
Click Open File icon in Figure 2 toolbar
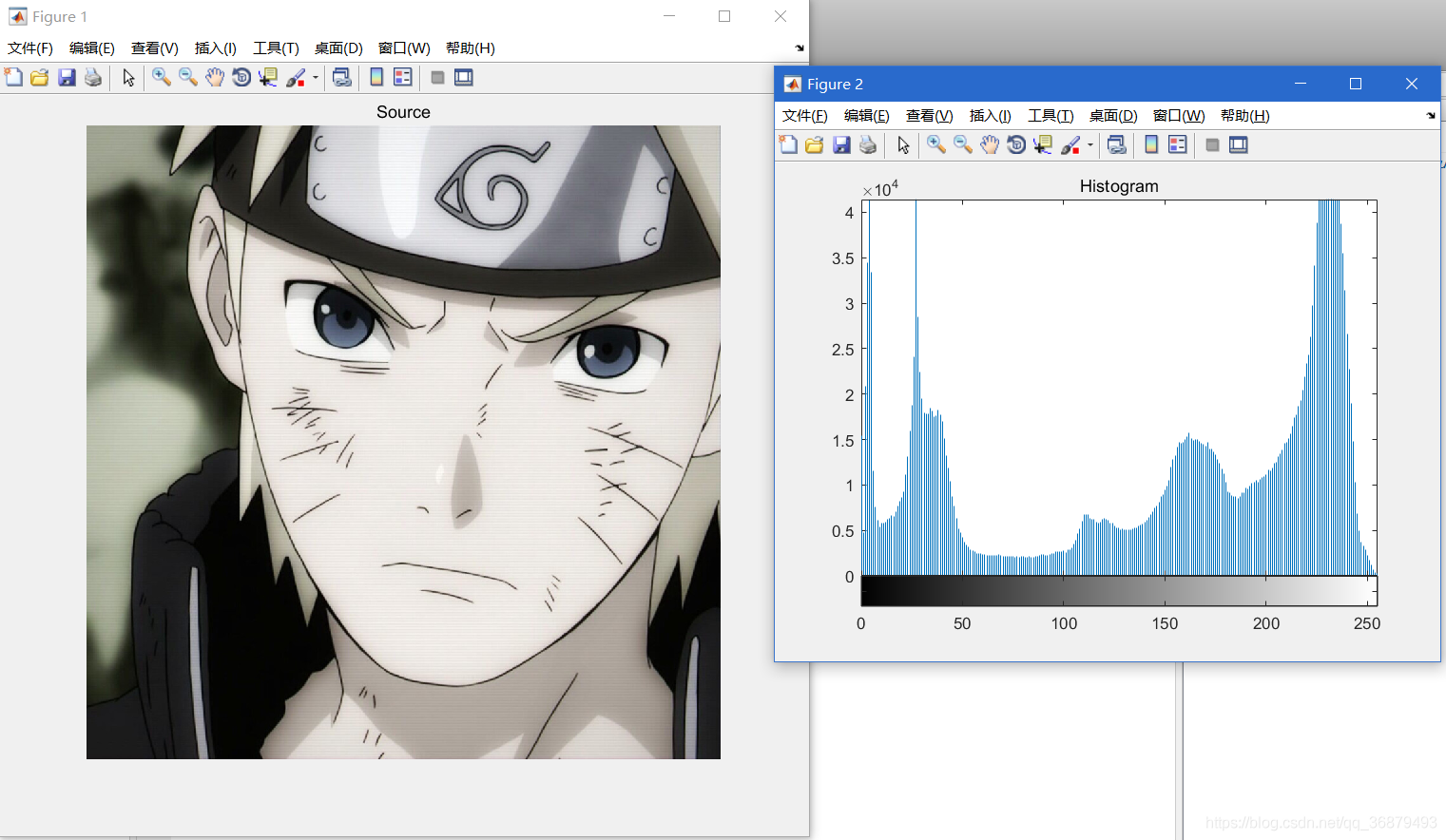coord(814,144)
